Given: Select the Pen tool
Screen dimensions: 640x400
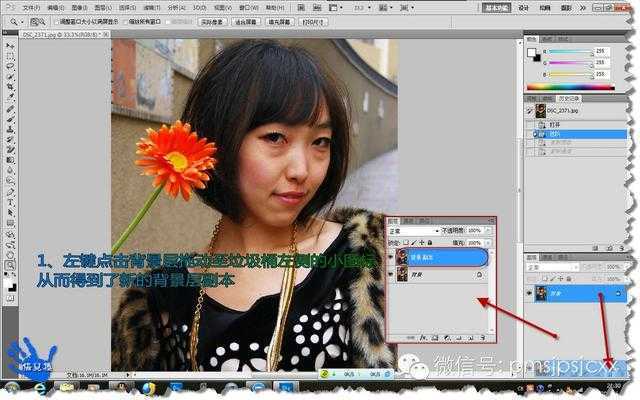Looking at the screenshot, I should [x=10, y=192].
